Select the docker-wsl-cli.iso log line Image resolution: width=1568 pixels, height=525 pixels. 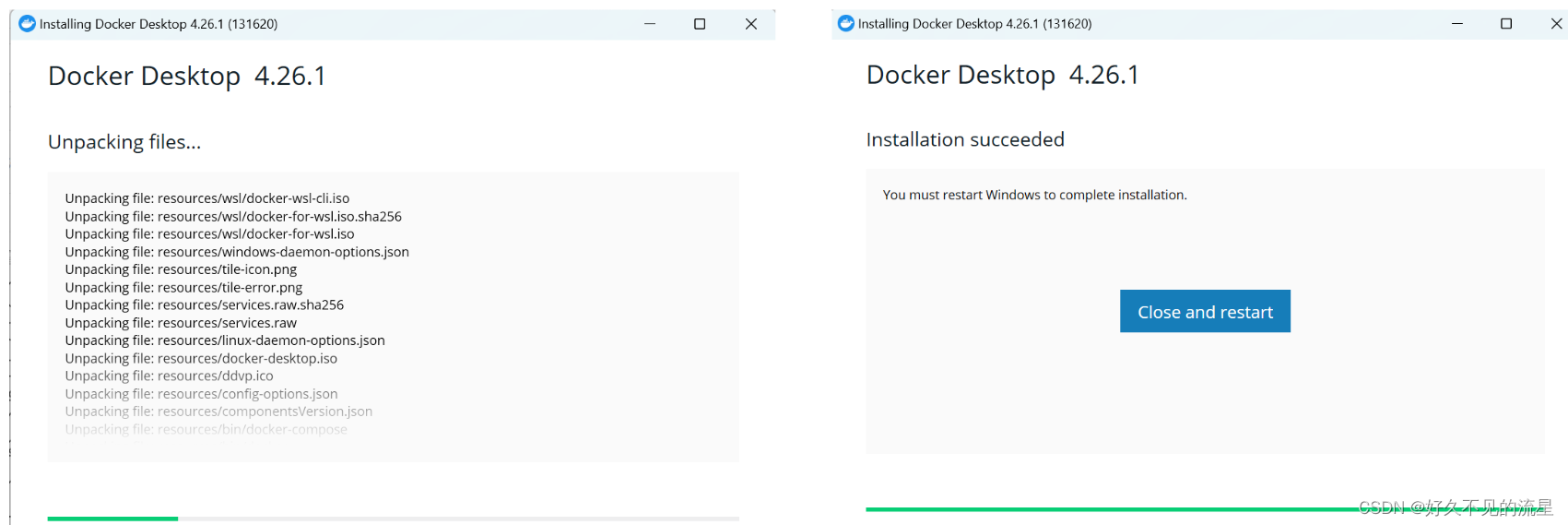207,198
